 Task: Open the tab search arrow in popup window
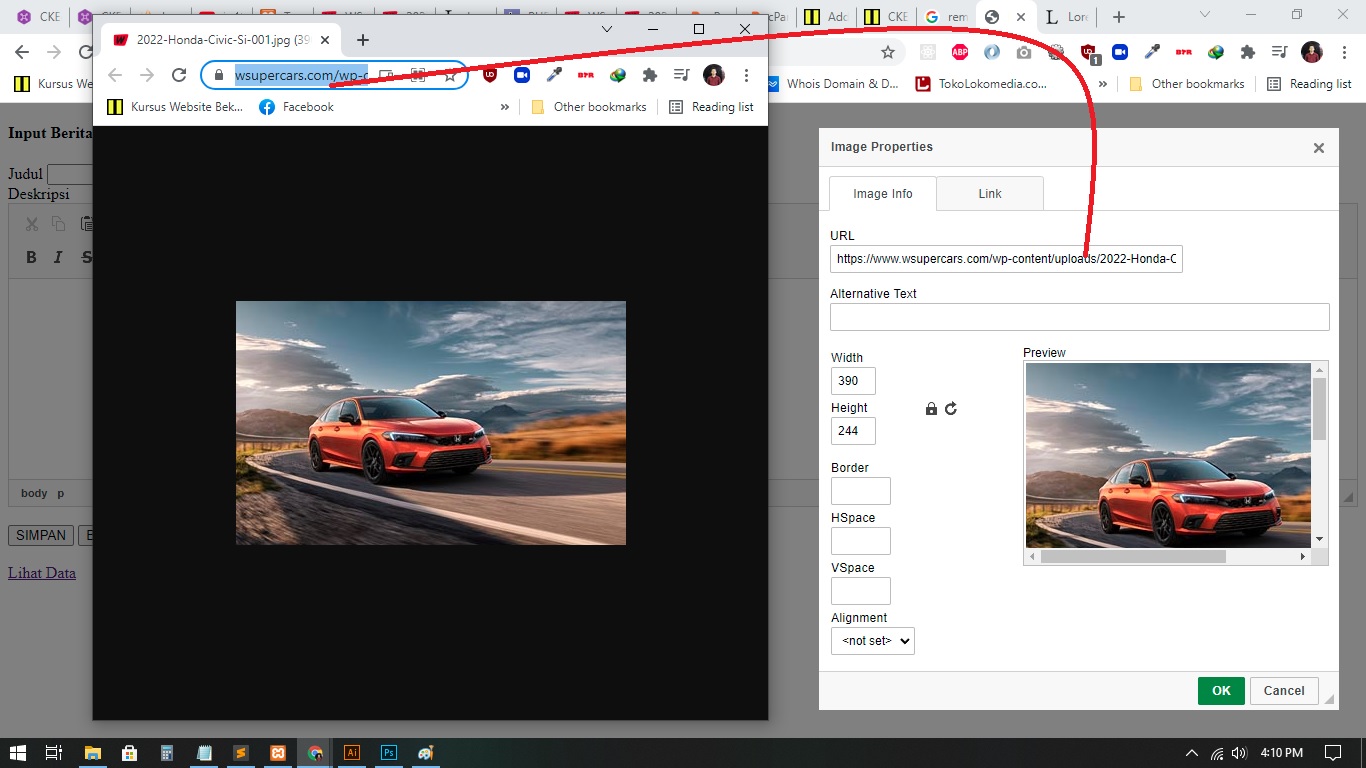tap(606, 29)
